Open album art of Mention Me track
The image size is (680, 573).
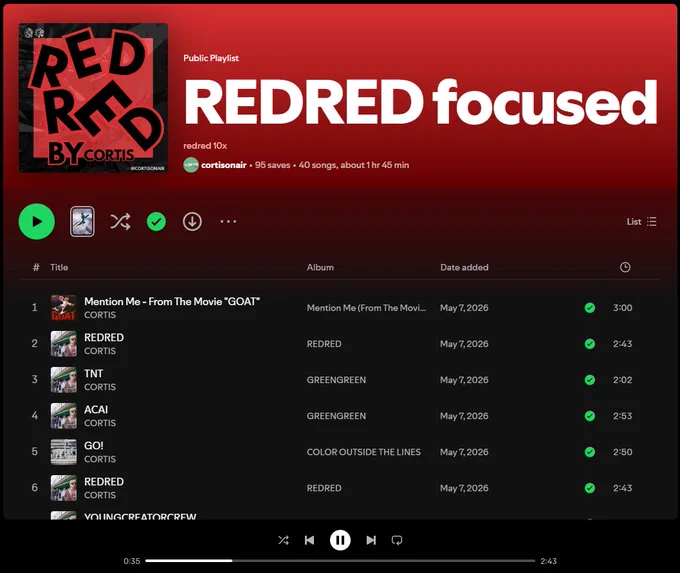tap(64, 308)
